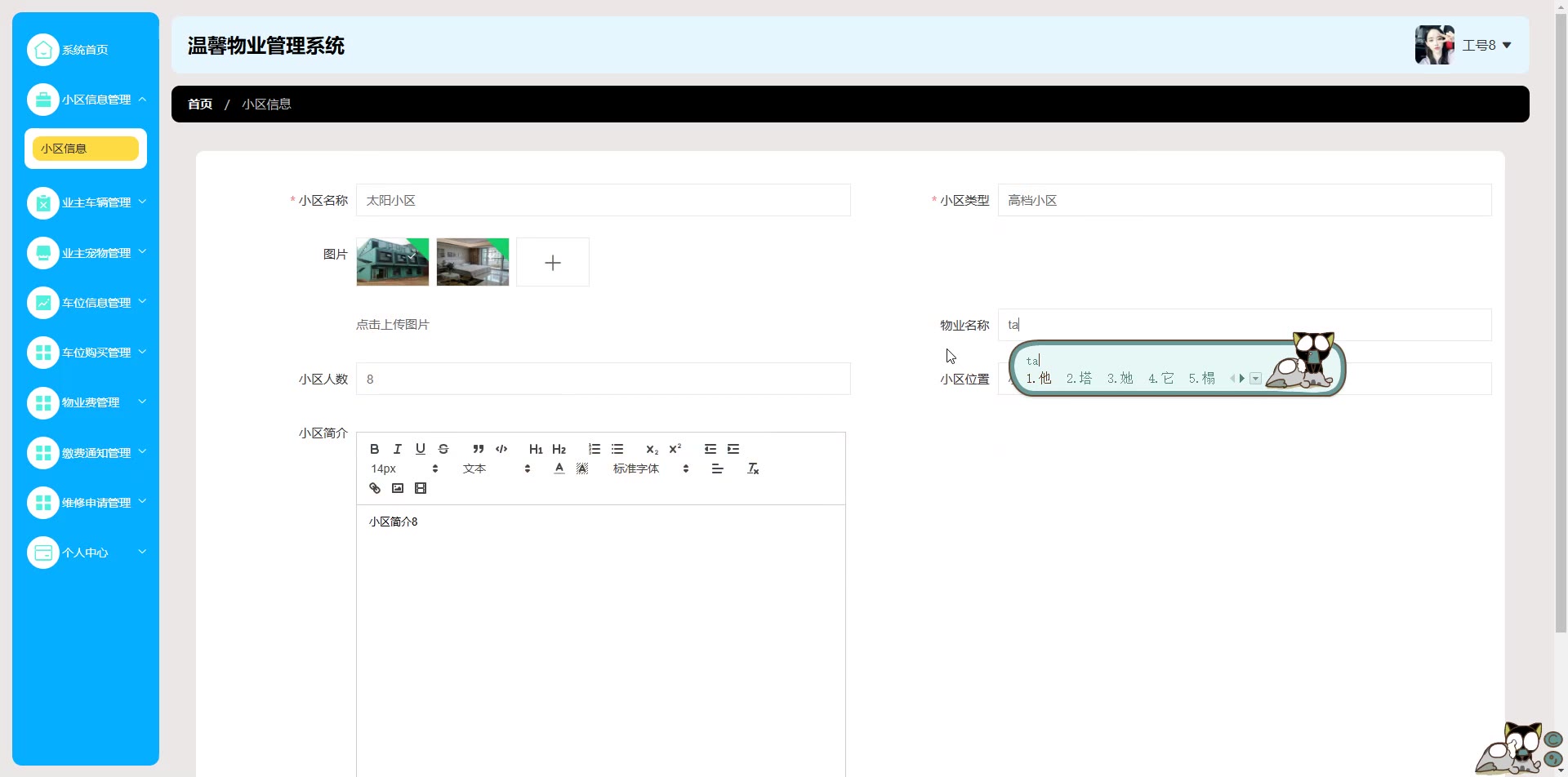Screen dimensions: 1568x777
Task: Go to 系统首页 in sidebar
Action: 85,50
